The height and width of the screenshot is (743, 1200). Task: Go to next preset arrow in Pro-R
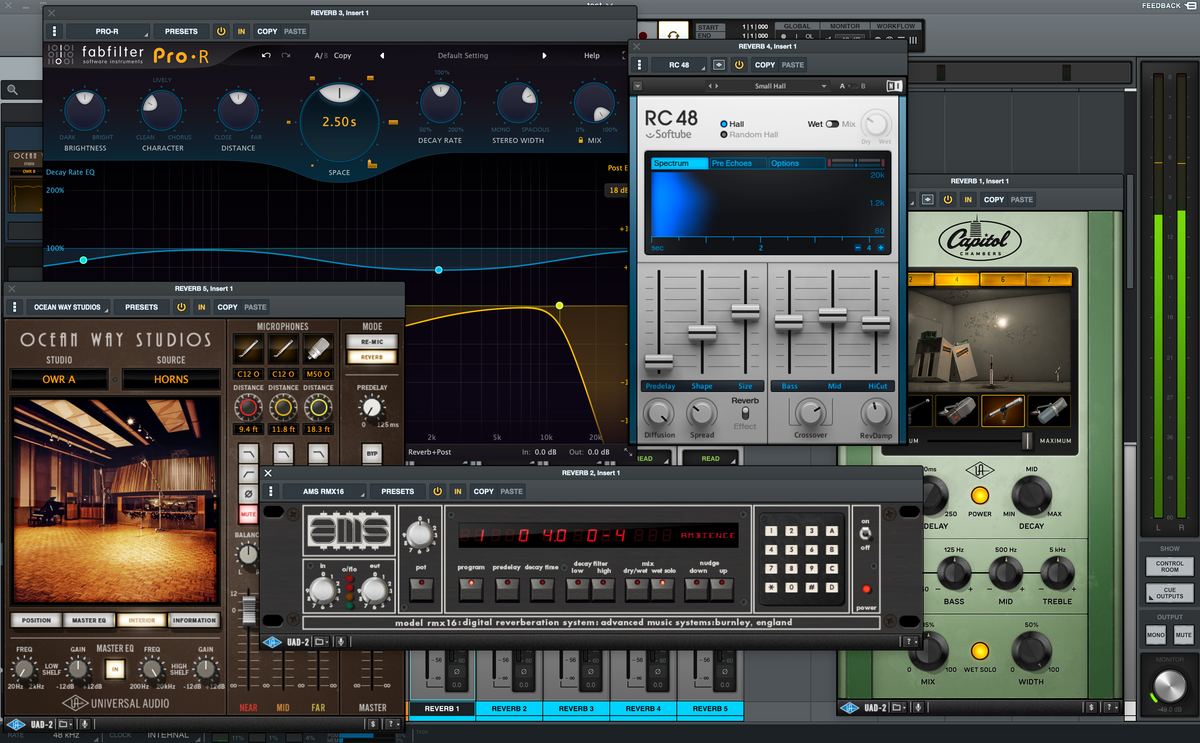545,56
